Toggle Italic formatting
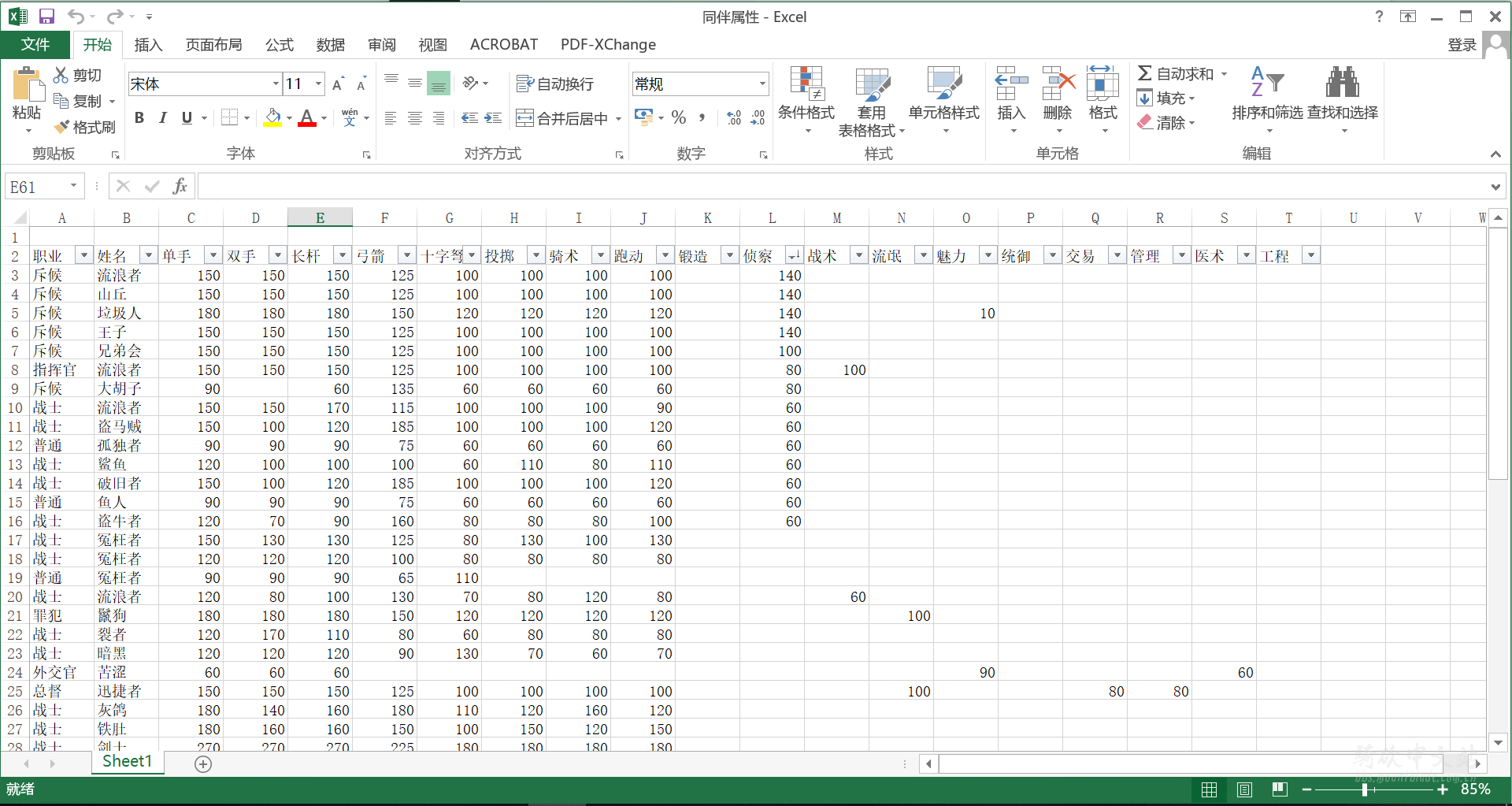 [x=163, y=118]
